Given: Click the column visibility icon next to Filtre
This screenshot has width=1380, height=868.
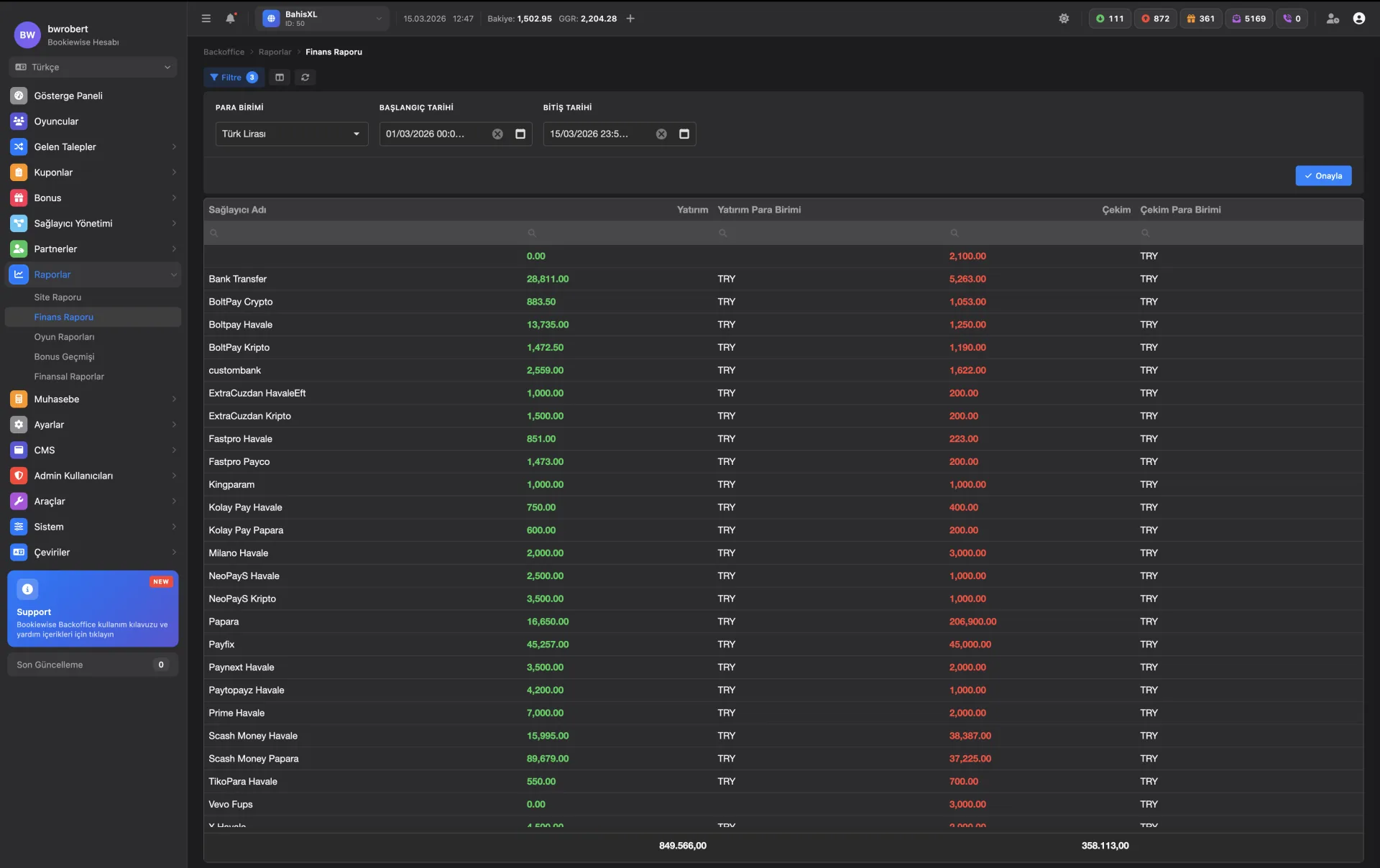Looking at the screenshot, I should click(279, 77).
